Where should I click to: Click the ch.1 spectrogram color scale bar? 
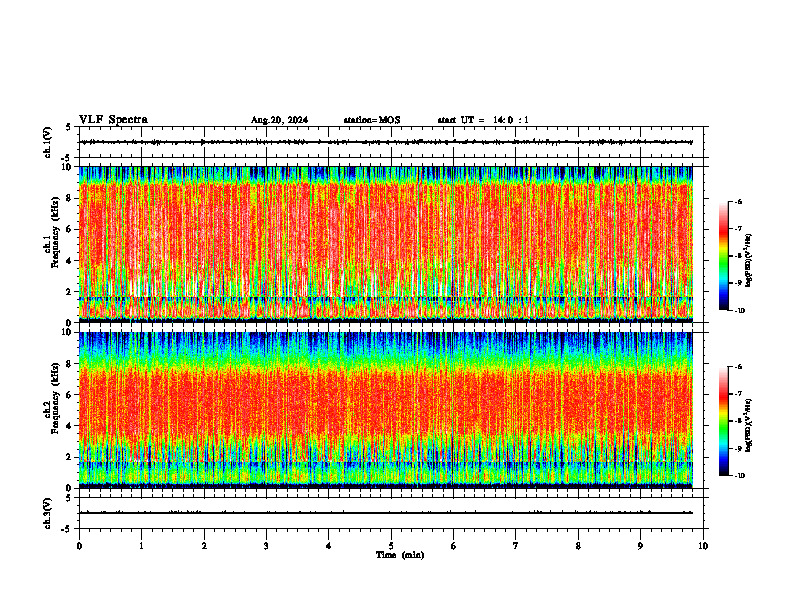(x=723, y=256)
